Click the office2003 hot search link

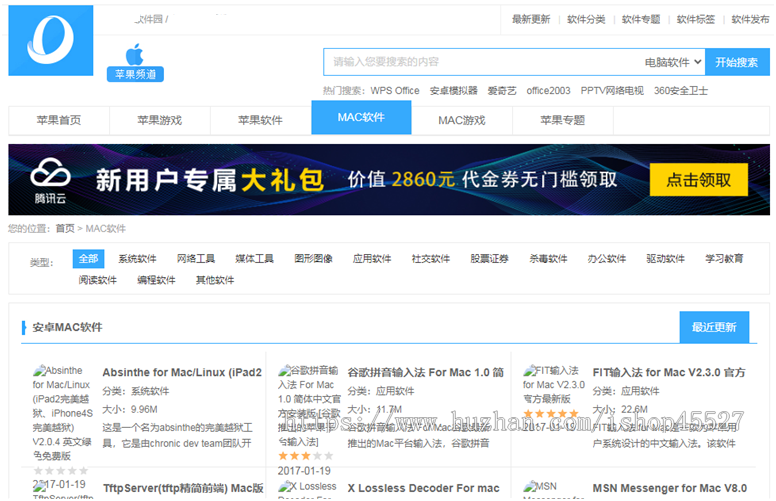(x=548, y=91)
